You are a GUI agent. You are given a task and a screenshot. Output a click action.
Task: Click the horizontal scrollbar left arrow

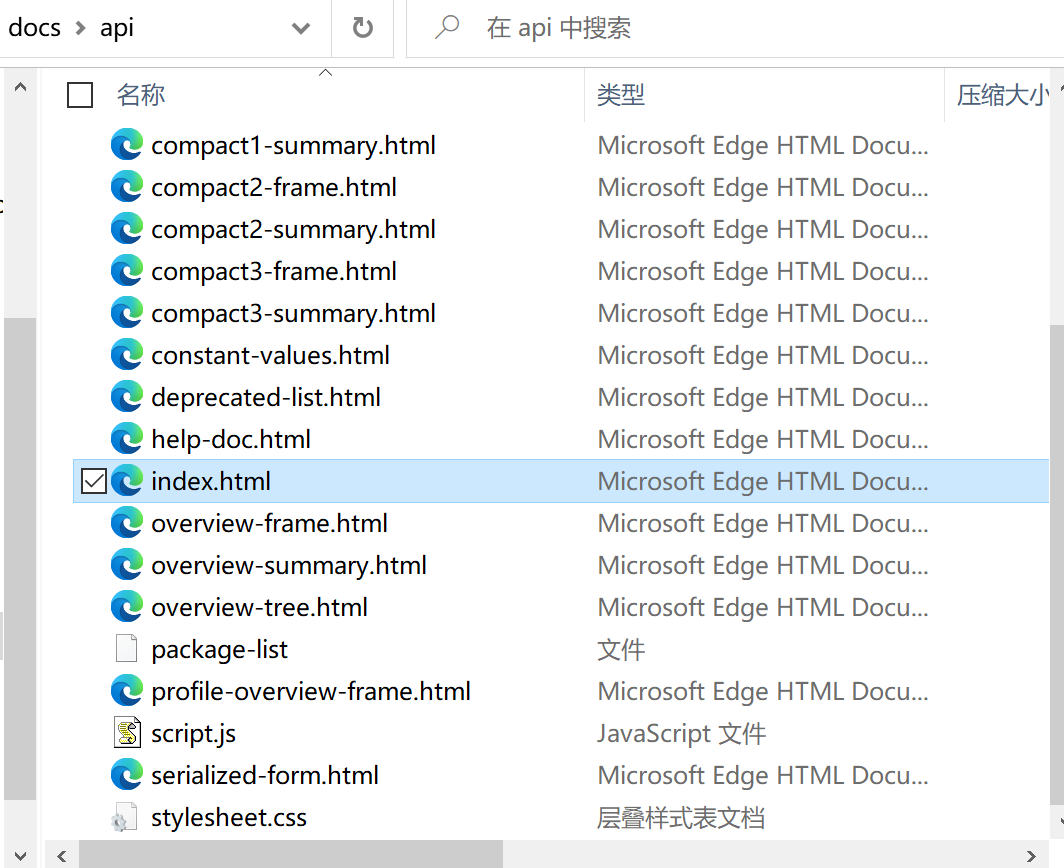62,856
